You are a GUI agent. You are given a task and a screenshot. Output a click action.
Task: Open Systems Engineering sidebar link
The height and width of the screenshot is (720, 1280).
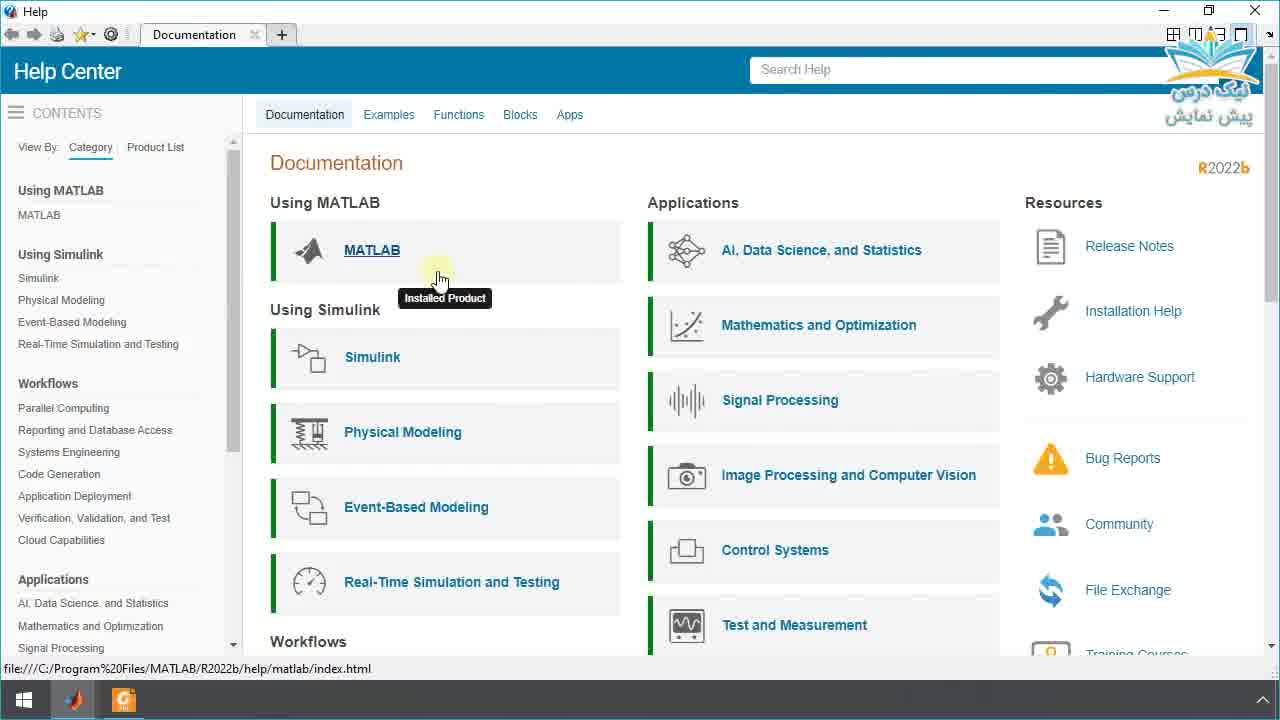point(69,452)
